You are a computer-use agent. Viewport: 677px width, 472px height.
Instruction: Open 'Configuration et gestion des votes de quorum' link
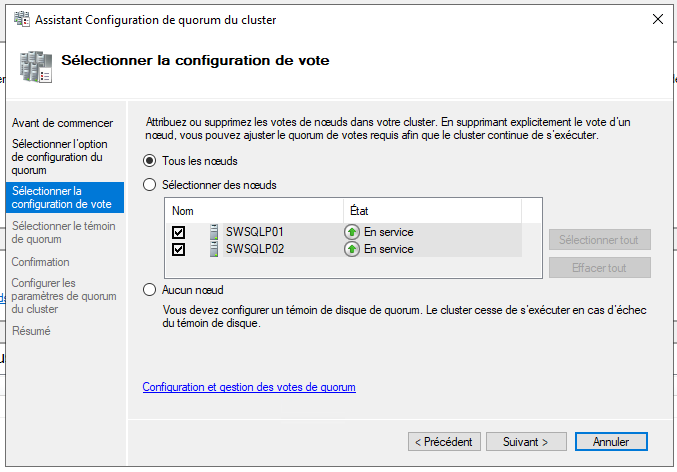click(x=249, y=387)
